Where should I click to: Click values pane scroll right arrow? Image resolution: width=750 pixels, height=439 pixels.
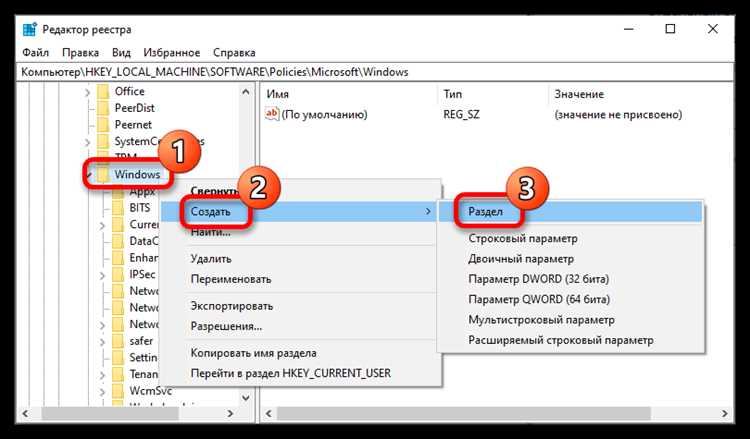725,414
